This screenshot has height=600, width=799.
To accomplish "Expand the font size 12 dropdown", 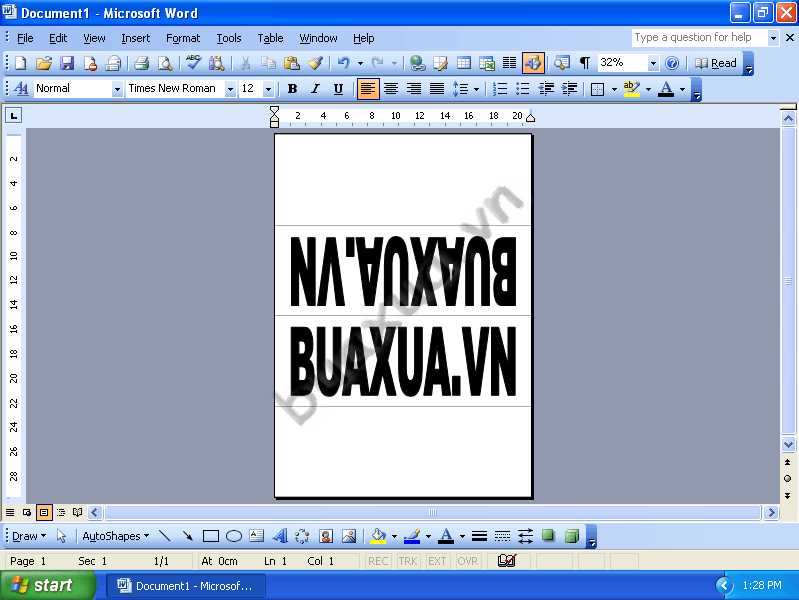I will (x=269, y=89).
